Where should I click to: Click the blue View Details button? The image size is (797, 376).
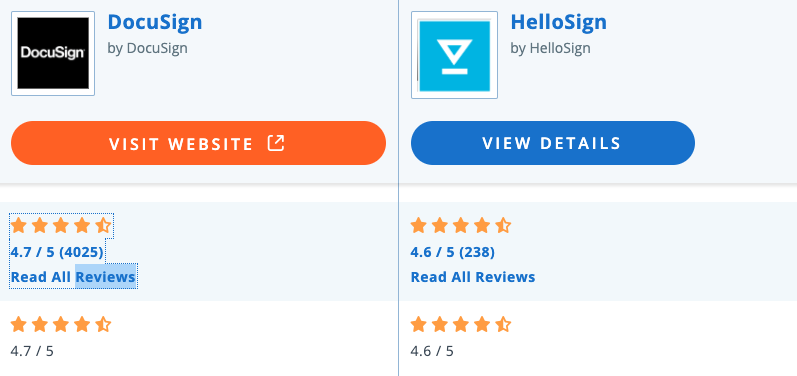553,143
